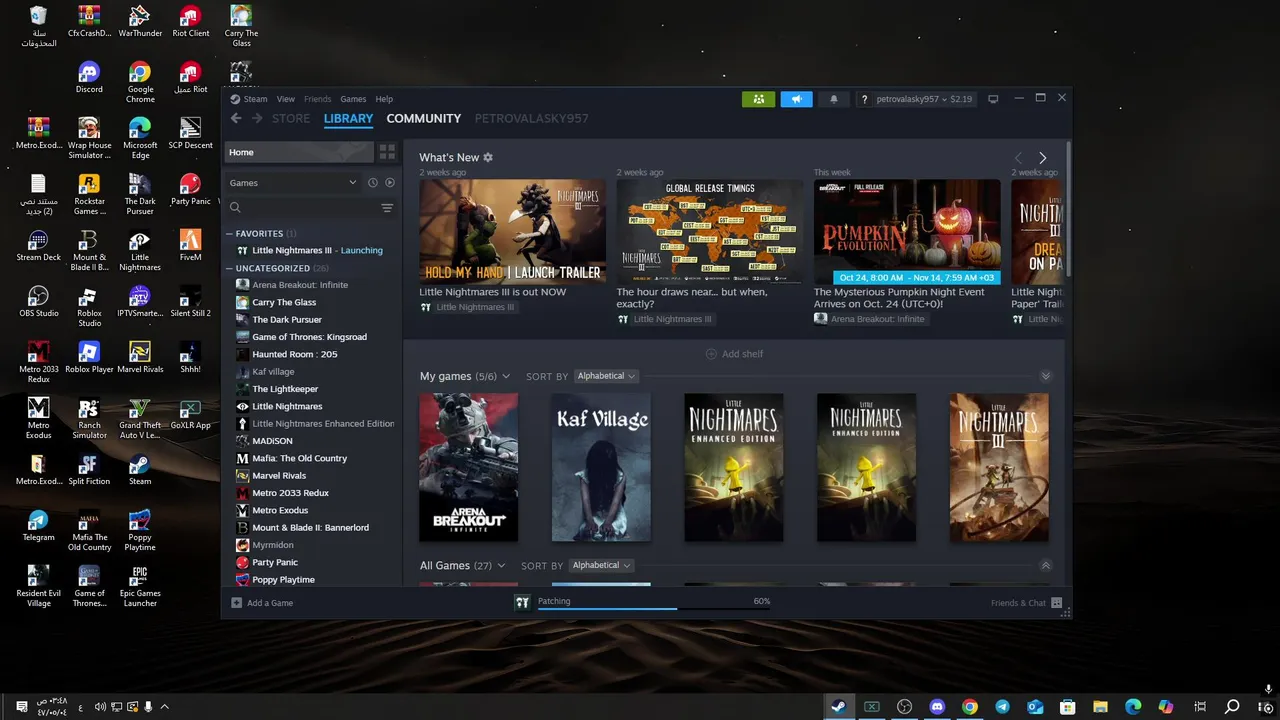Switch to the STORE tab
1280x720 pixels.
(x=291, y=118)
